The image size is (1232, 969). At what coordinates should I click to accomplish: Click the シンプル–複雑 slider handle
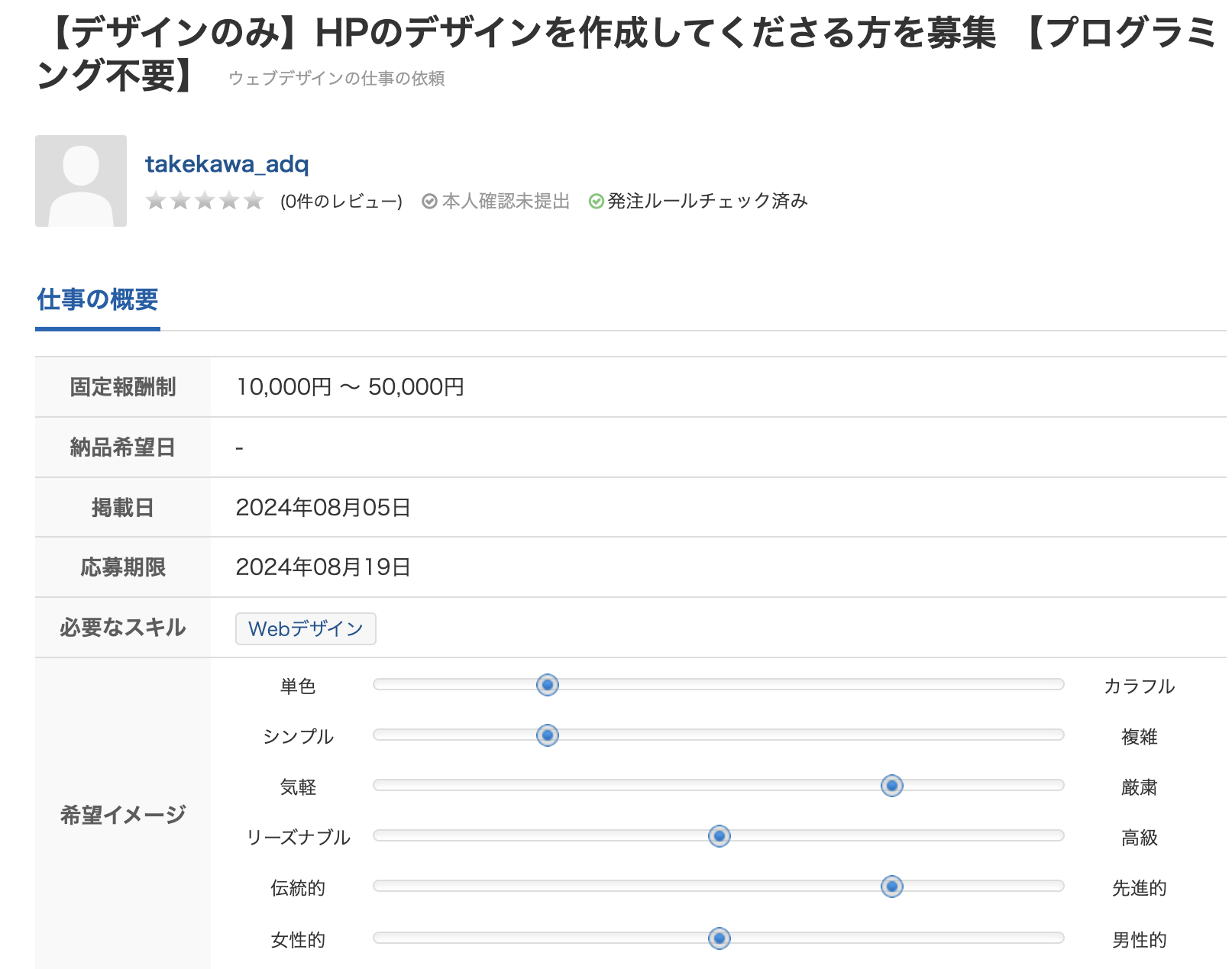click(548, 735)
